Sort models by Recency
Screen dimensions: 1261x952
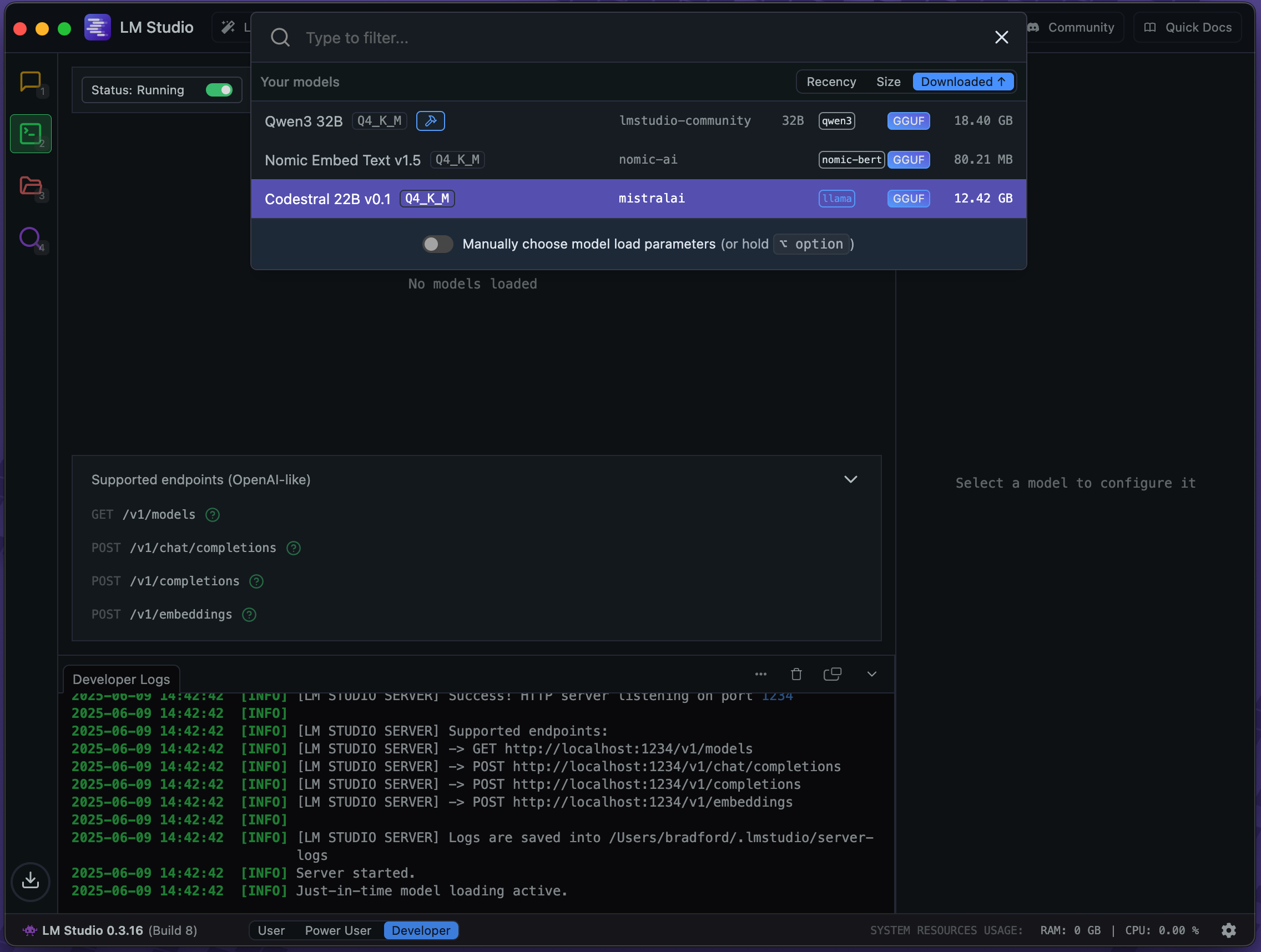(831, 82)
